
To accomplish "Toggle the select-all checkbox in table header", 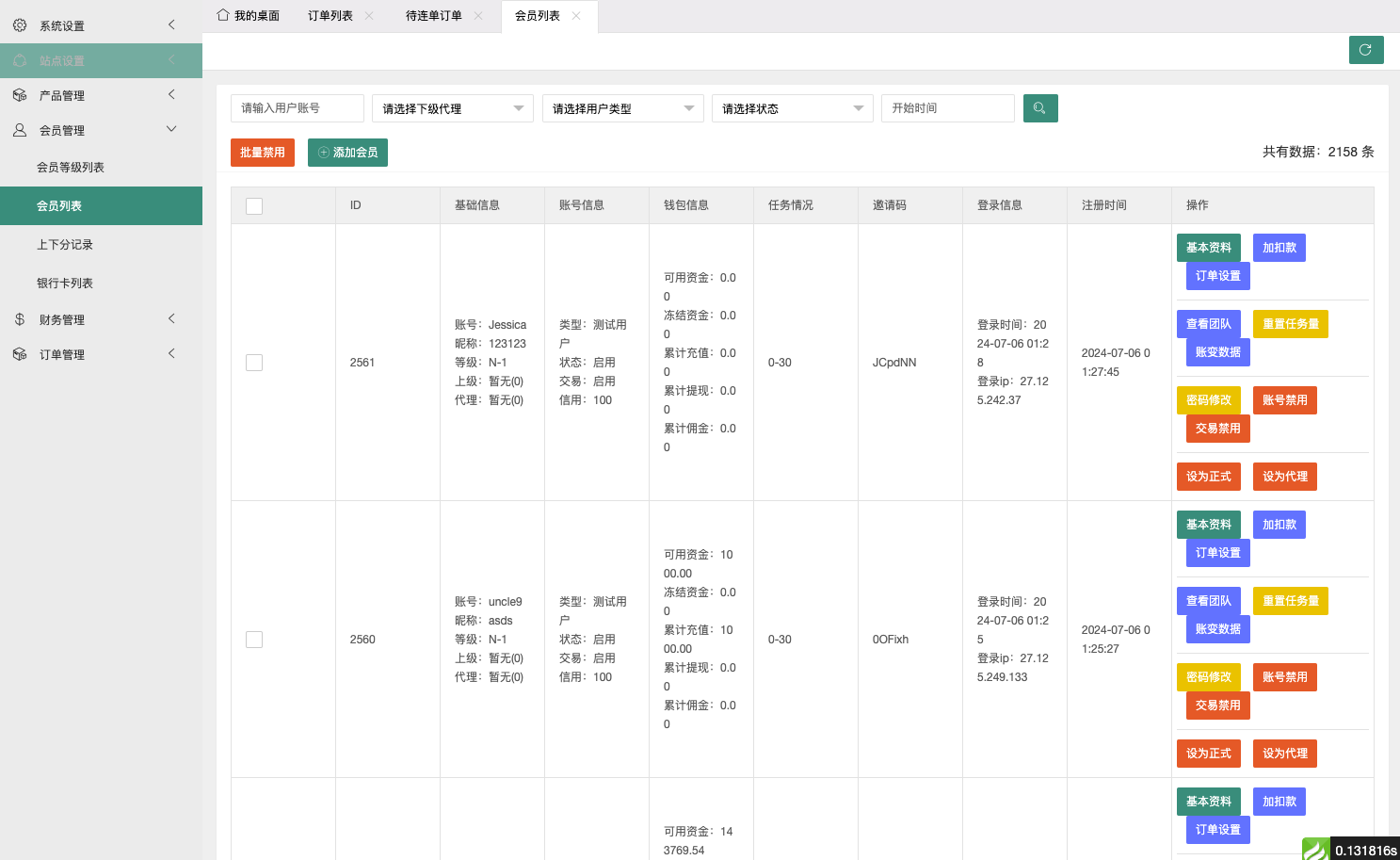I will [254, 206].
